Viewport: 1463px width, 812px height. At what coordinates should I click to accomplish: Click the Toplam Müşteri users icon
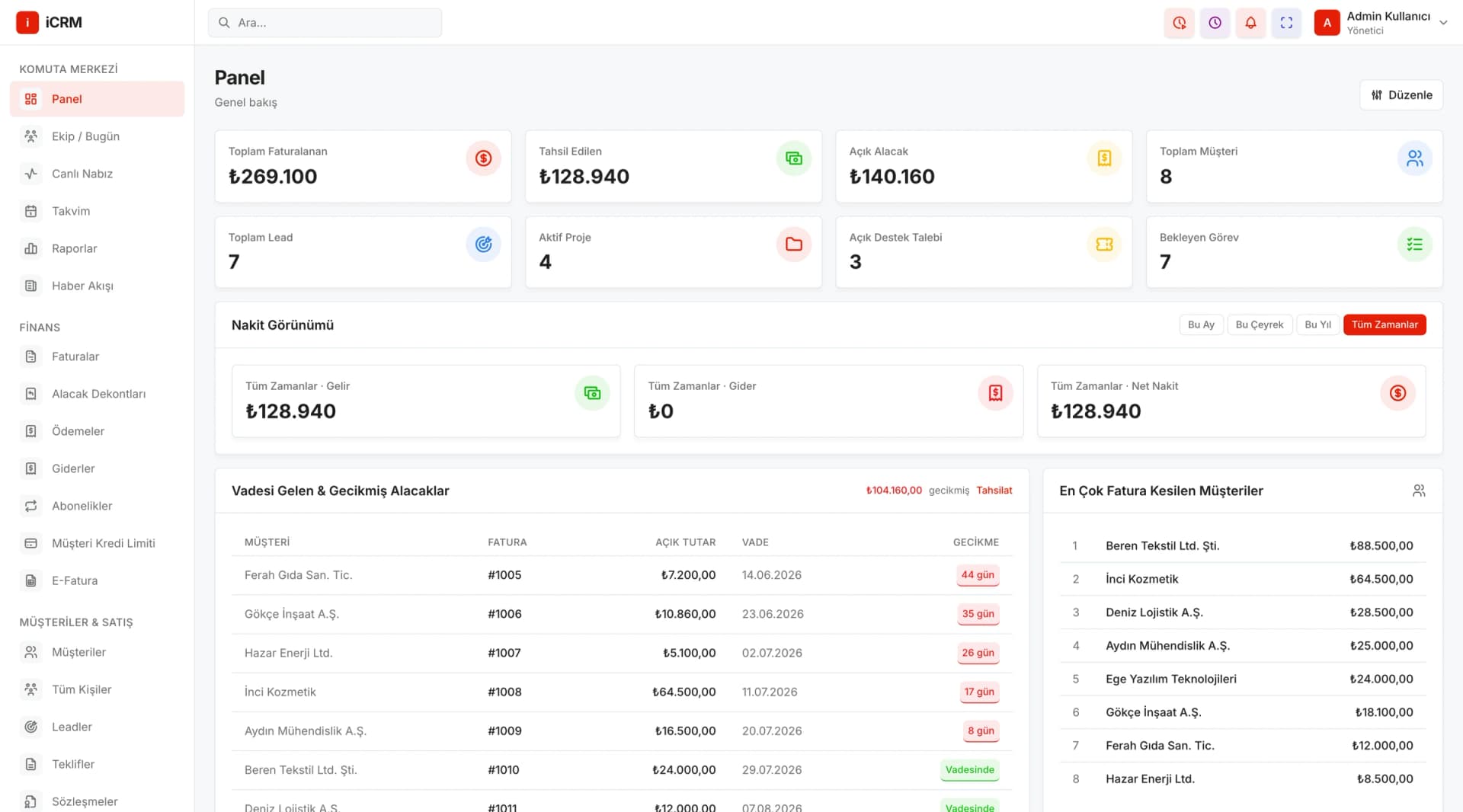click(1415, 158)
